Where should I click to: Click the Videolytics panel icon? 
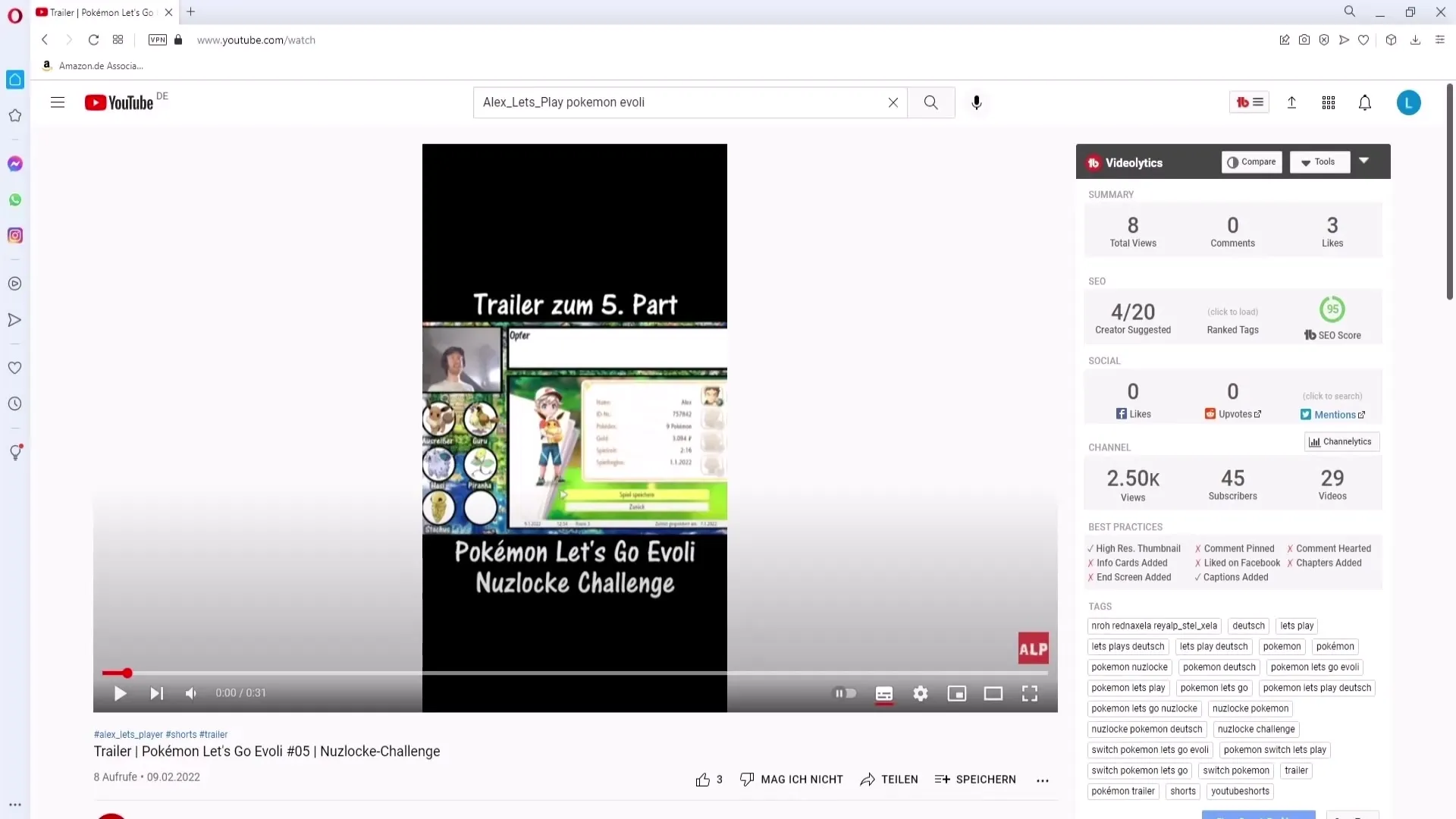click(1093, 162)
